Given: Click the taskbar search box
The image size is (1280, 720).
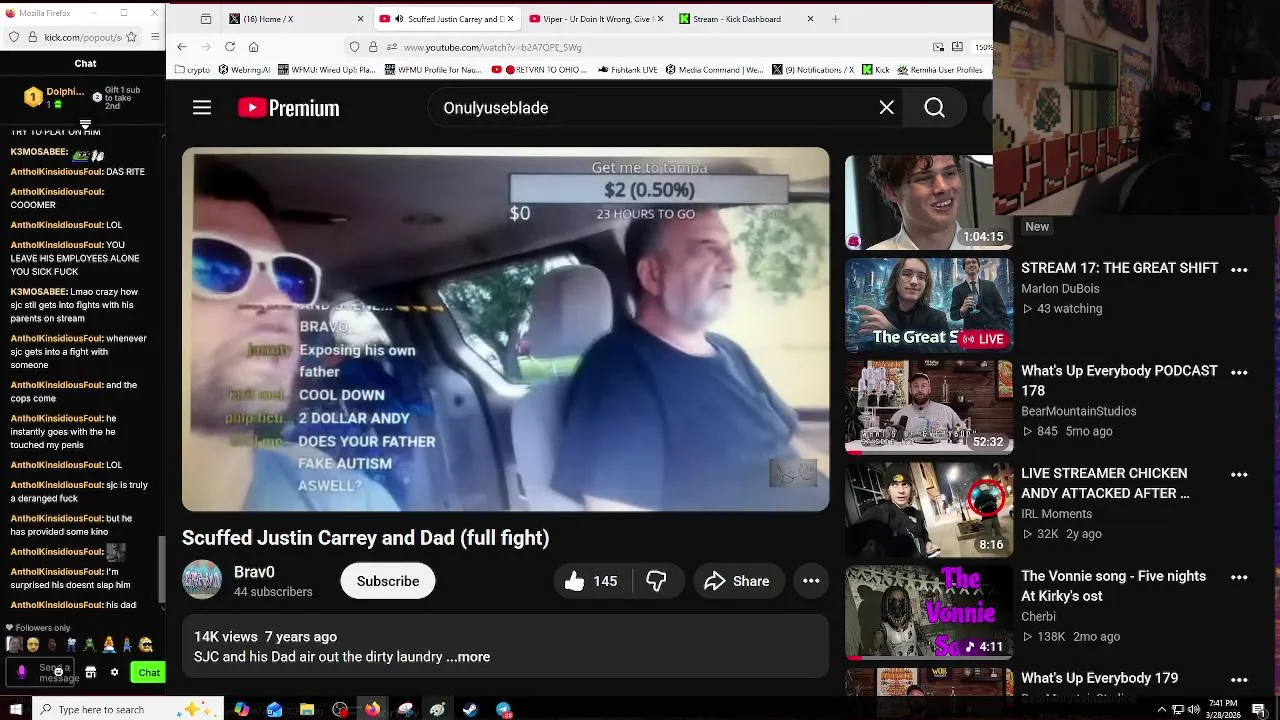Looking at the screenshot, I should pyautogui.click(x=130, y=710).
